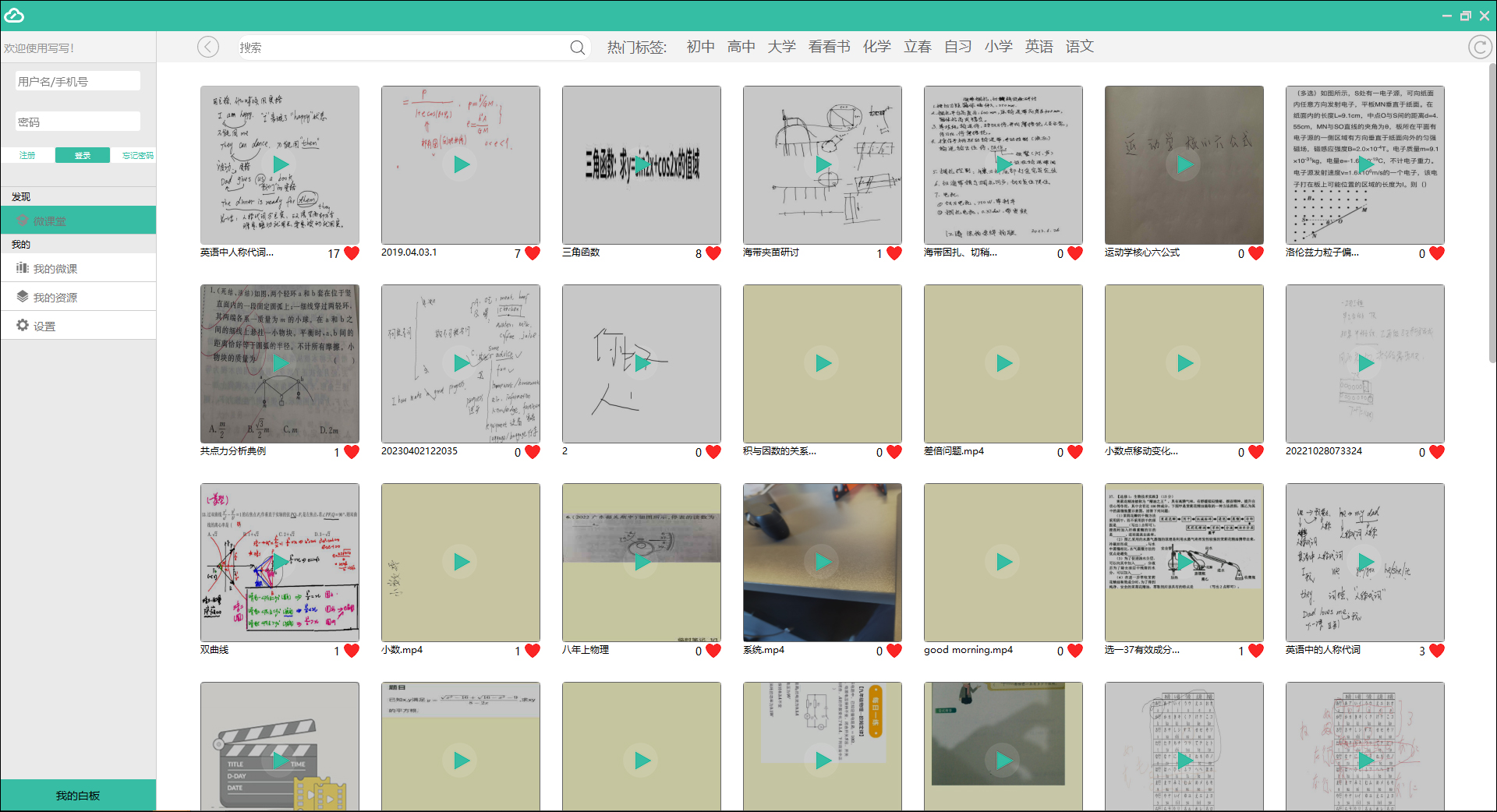Open the 设置 gear in the sidebar

pos(23,326)
